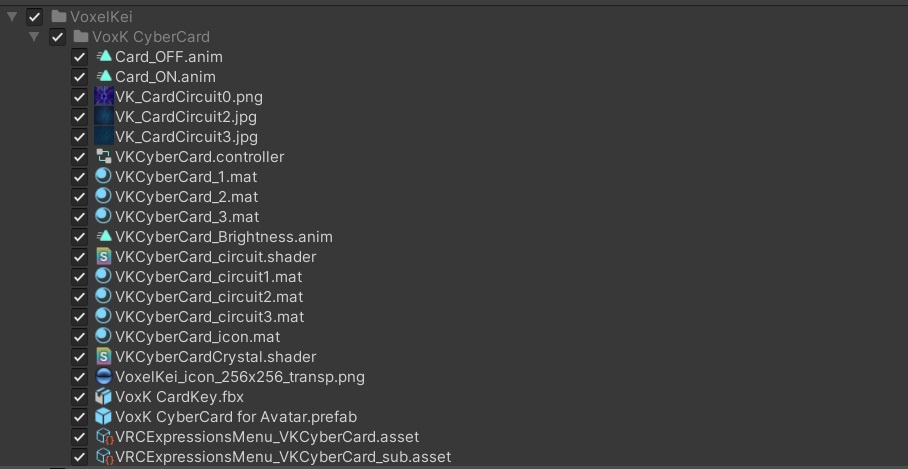908x469 pixels.
Task: Collapse the VoxK CyberCard folder arrow
Action: tap(35, 37)
